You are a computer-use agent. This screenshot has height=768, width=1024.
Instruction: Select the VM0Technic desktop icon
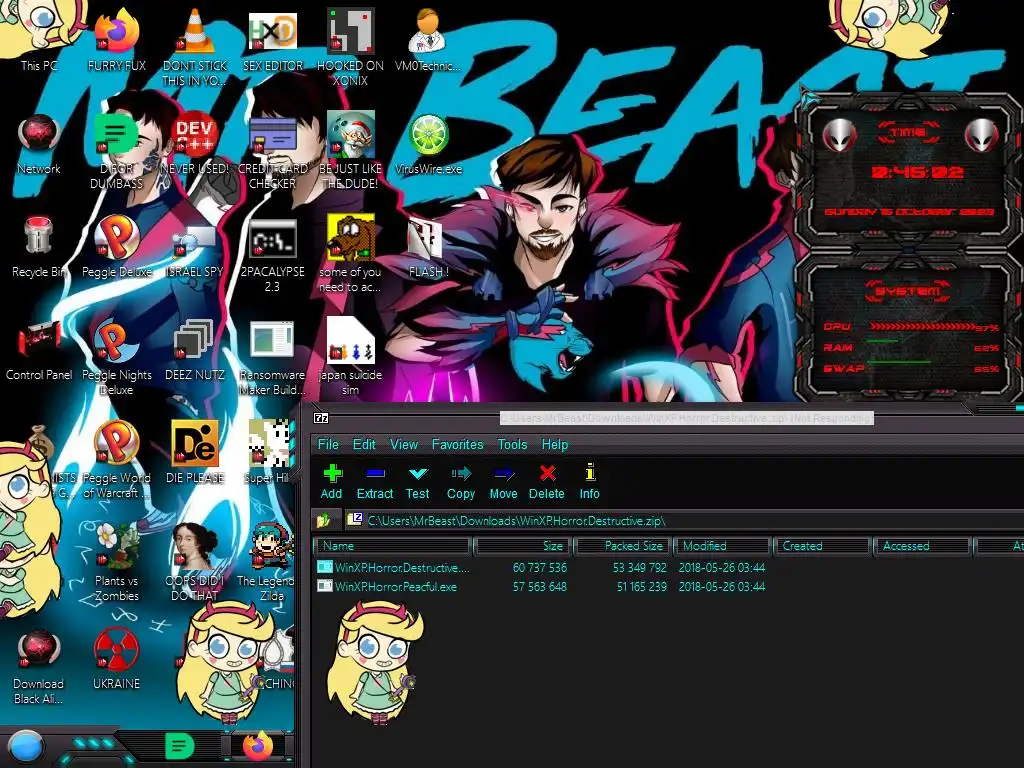[428, 39]
